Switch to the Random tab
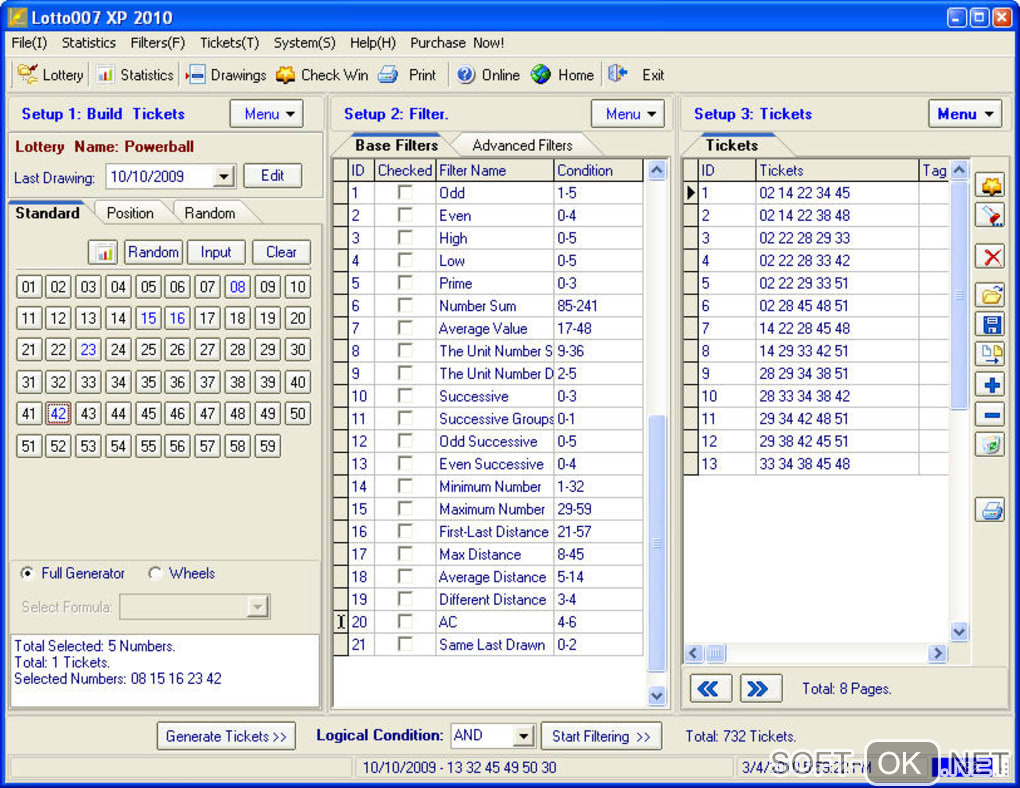 (209, 213)
